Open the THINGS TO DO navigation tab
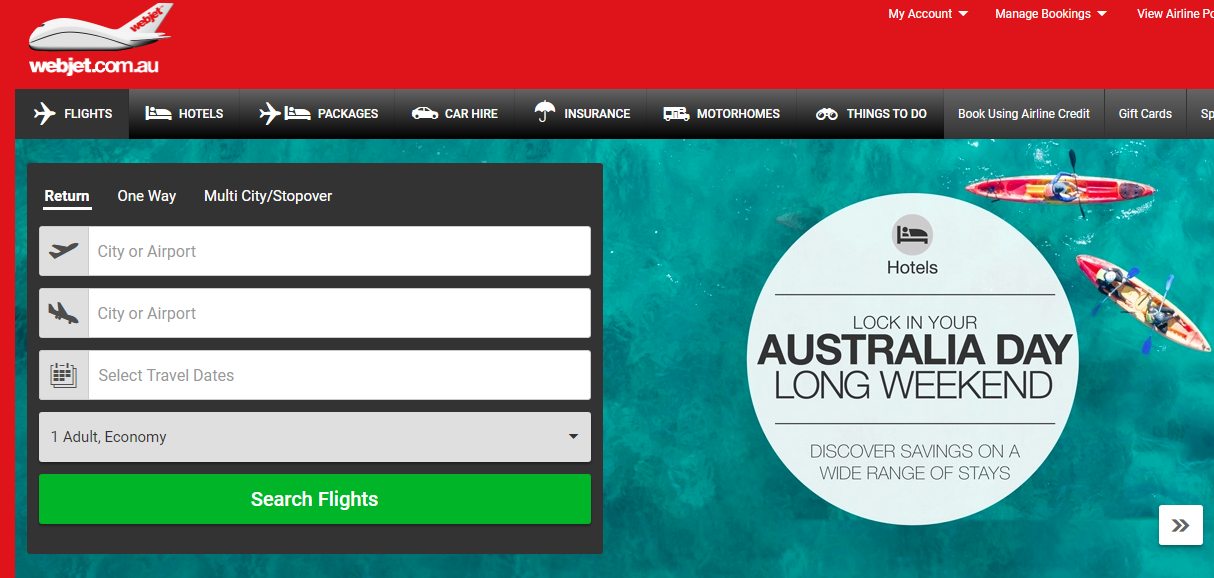 (x=870, y=114)
